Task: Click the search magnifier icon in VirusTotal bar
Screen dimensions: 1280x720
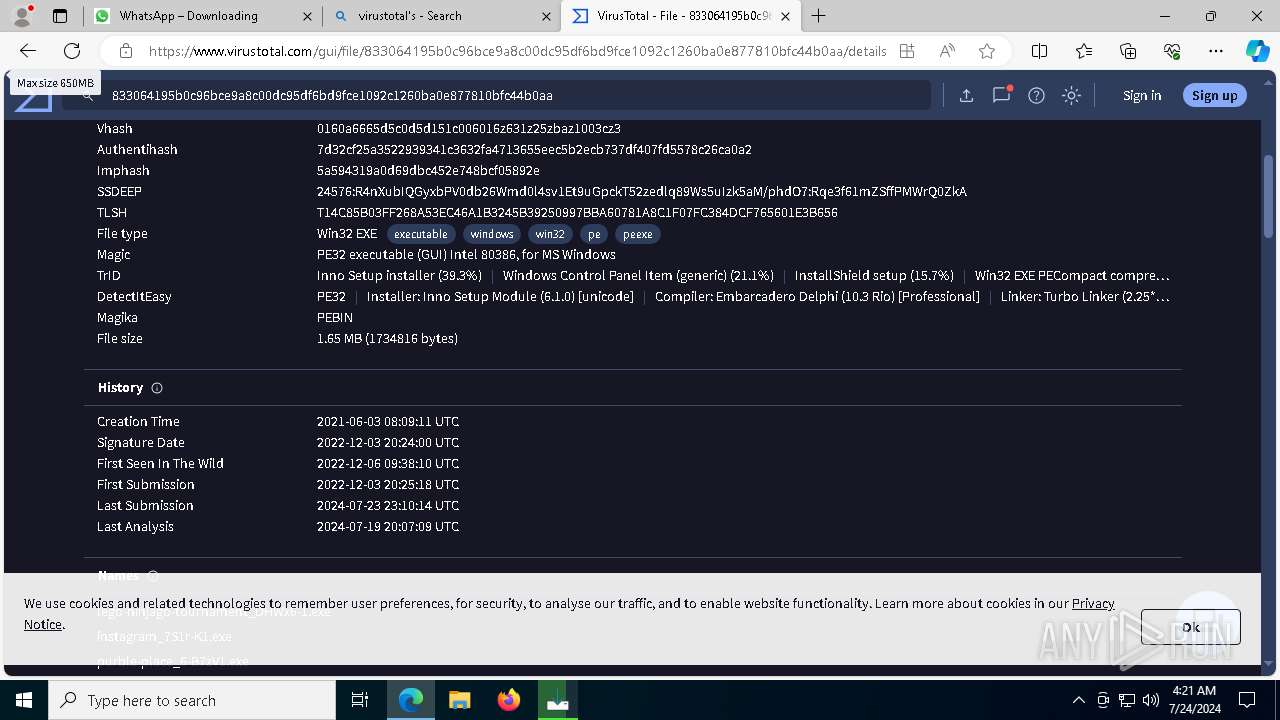Action: point(88,95)
